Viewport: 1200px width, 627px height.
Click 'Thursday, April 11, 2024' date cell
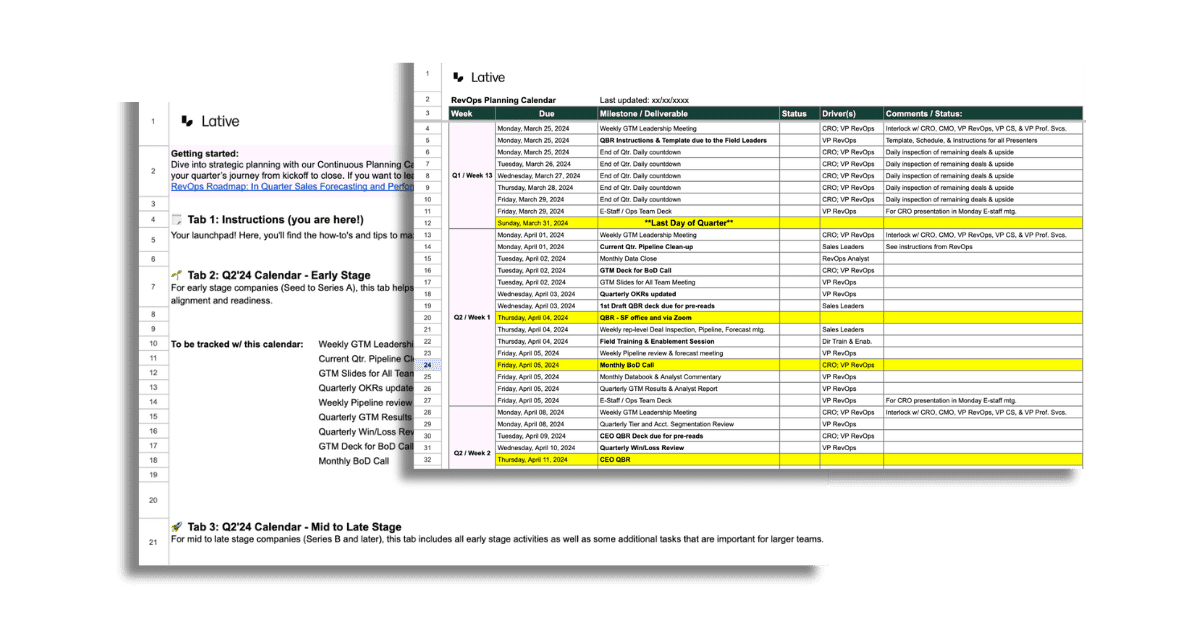[545, 460]
